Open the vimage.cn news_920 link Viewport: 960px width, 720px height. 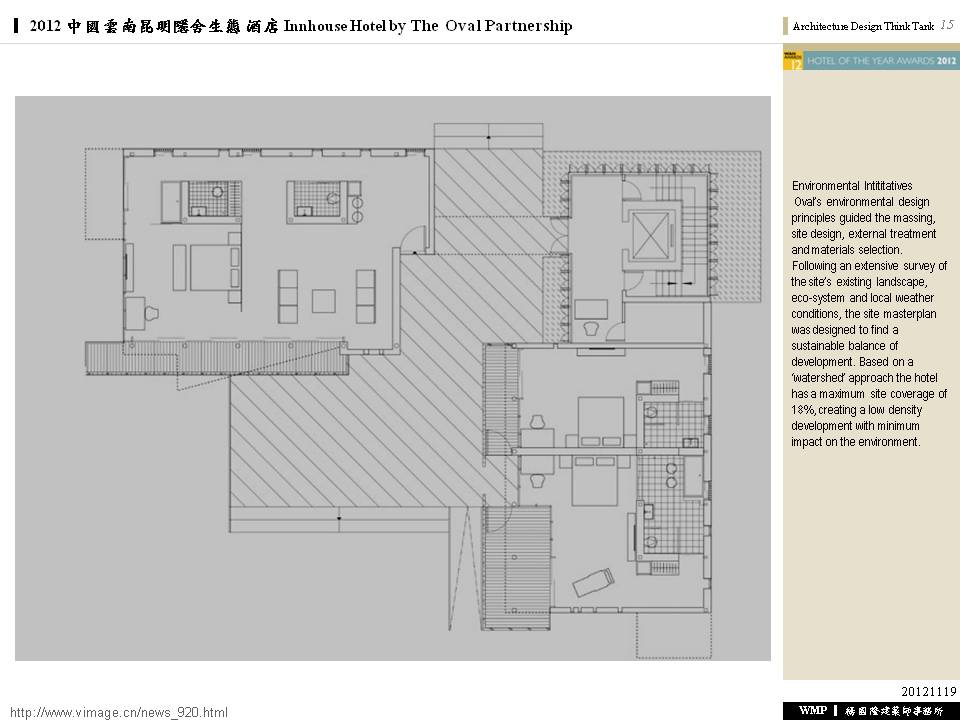[x=119, y=712]
